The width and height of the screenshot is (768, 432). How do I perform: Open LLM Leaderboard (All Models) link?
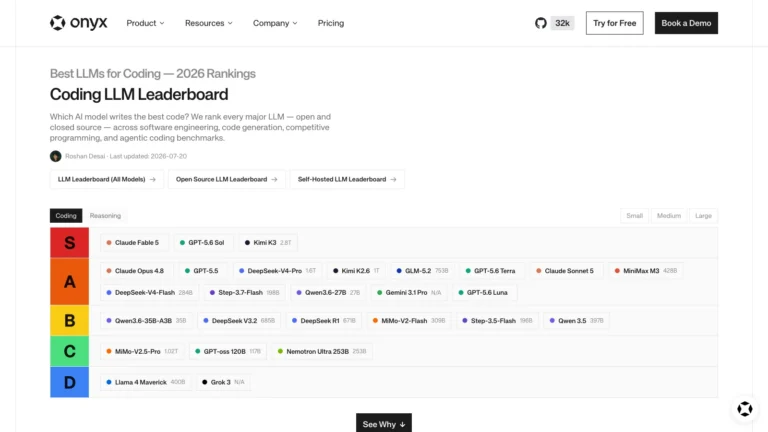[107, 179]
